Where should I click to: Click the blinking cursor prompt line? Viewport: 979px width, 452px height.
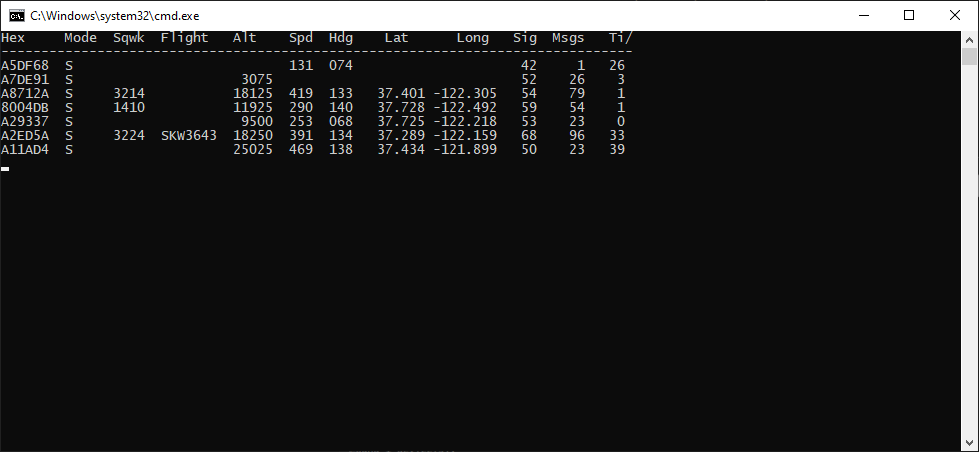pos(5,169)
